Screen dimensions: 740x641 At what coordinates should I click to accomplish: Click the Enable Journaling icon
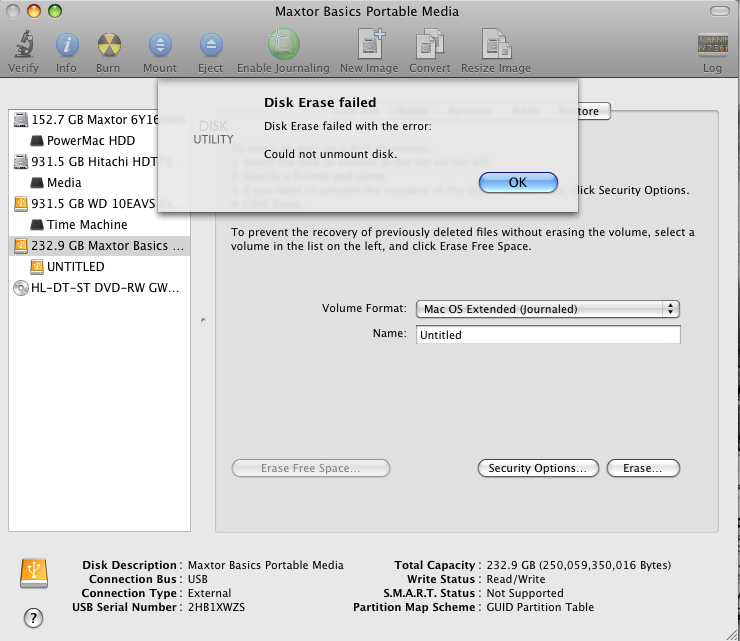tap(283, 44)
